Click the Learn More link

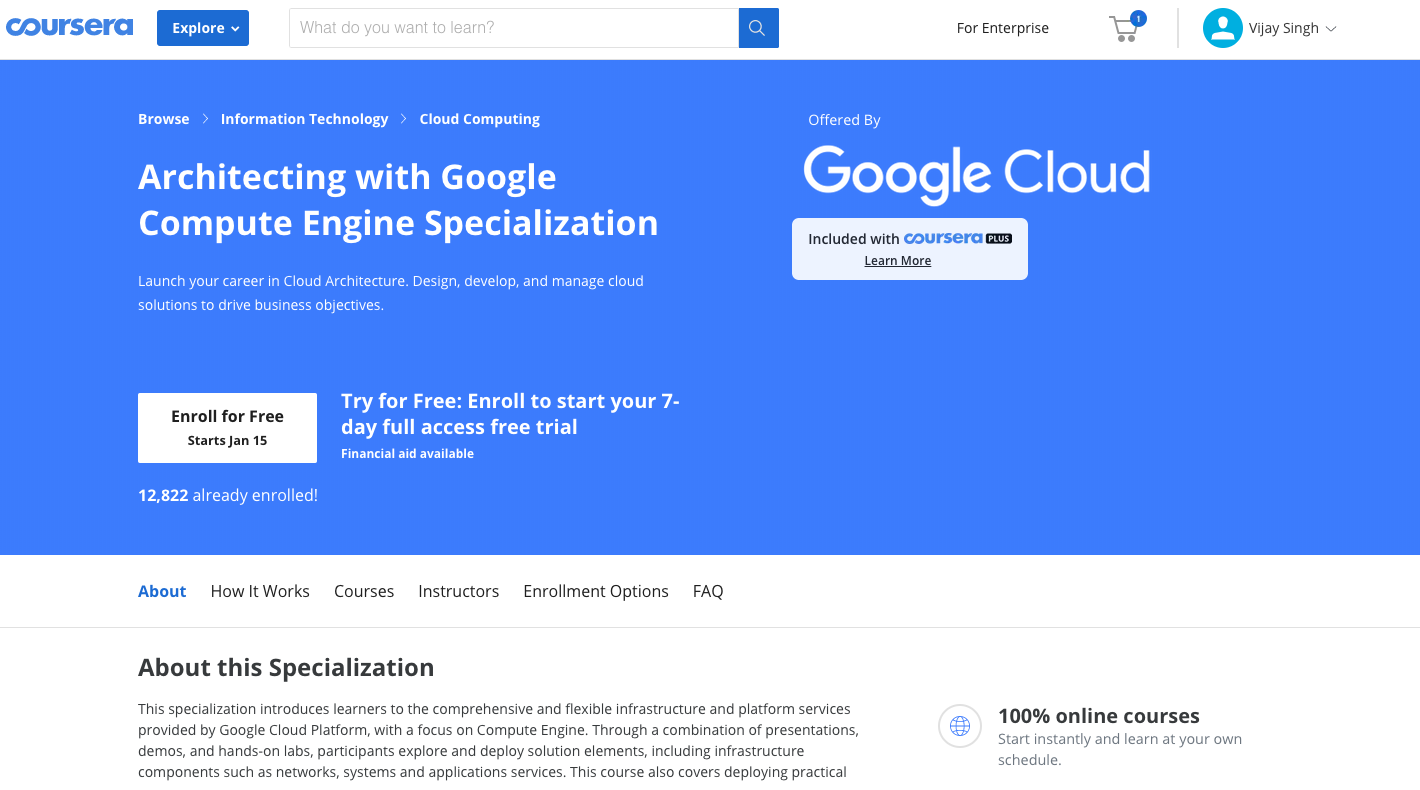pyautogui.click(x=898, y=261)
